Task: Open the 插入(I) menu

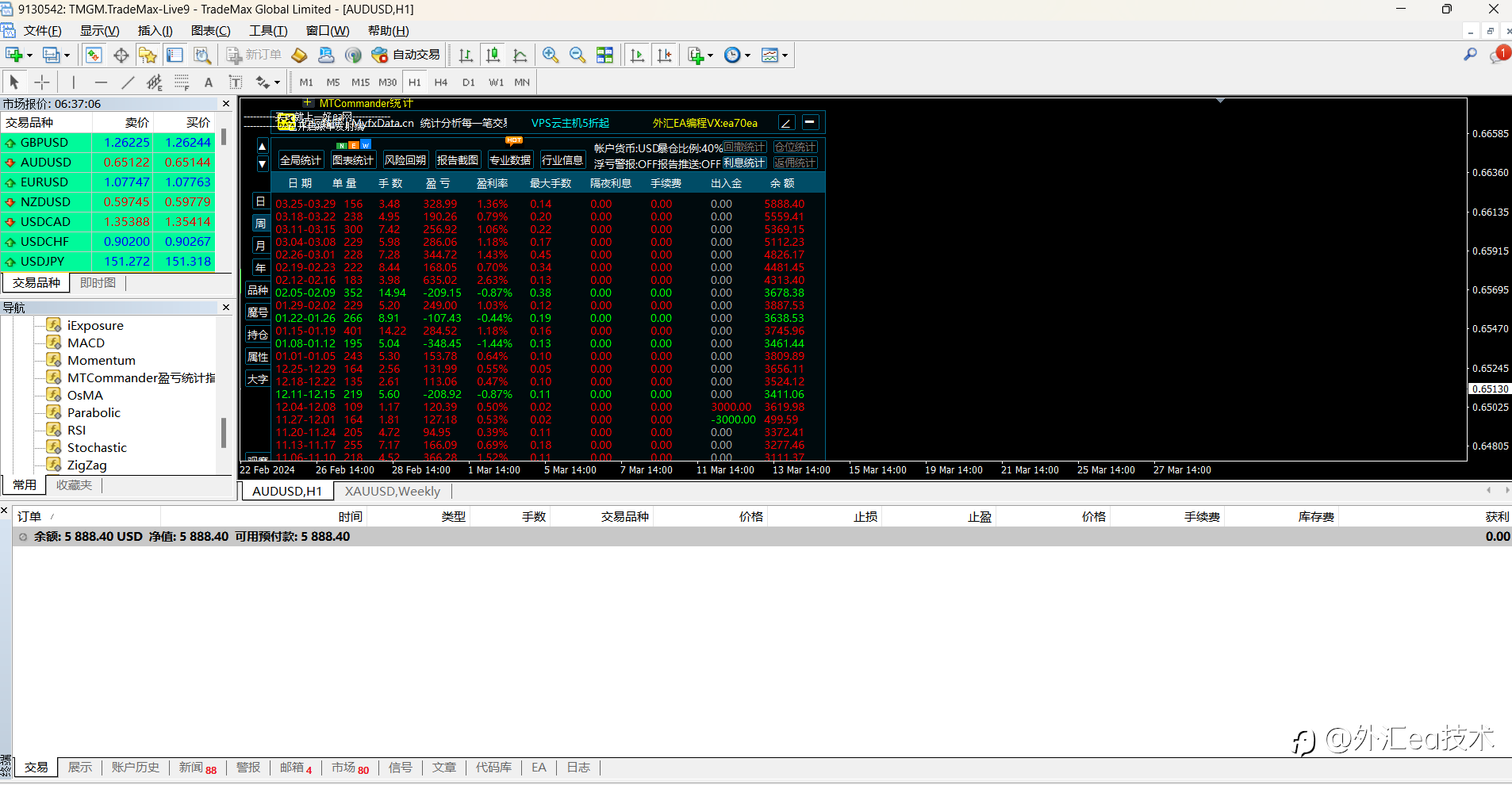Action: click(155, 31)
